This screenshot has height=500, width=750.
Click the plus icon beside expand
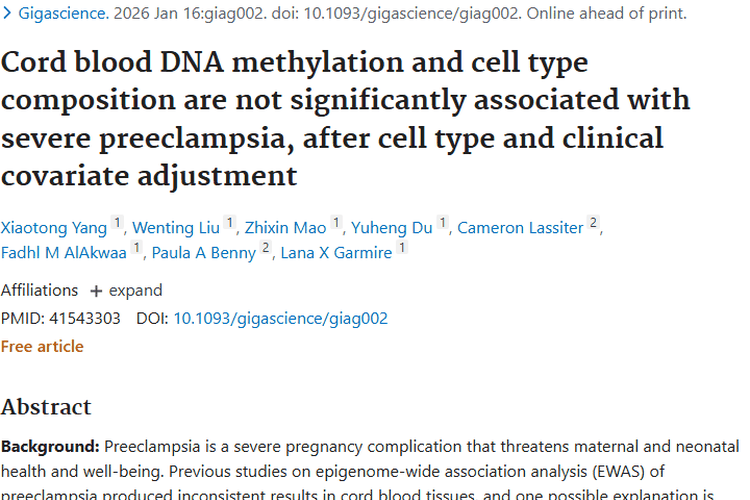tap(96, 291)
